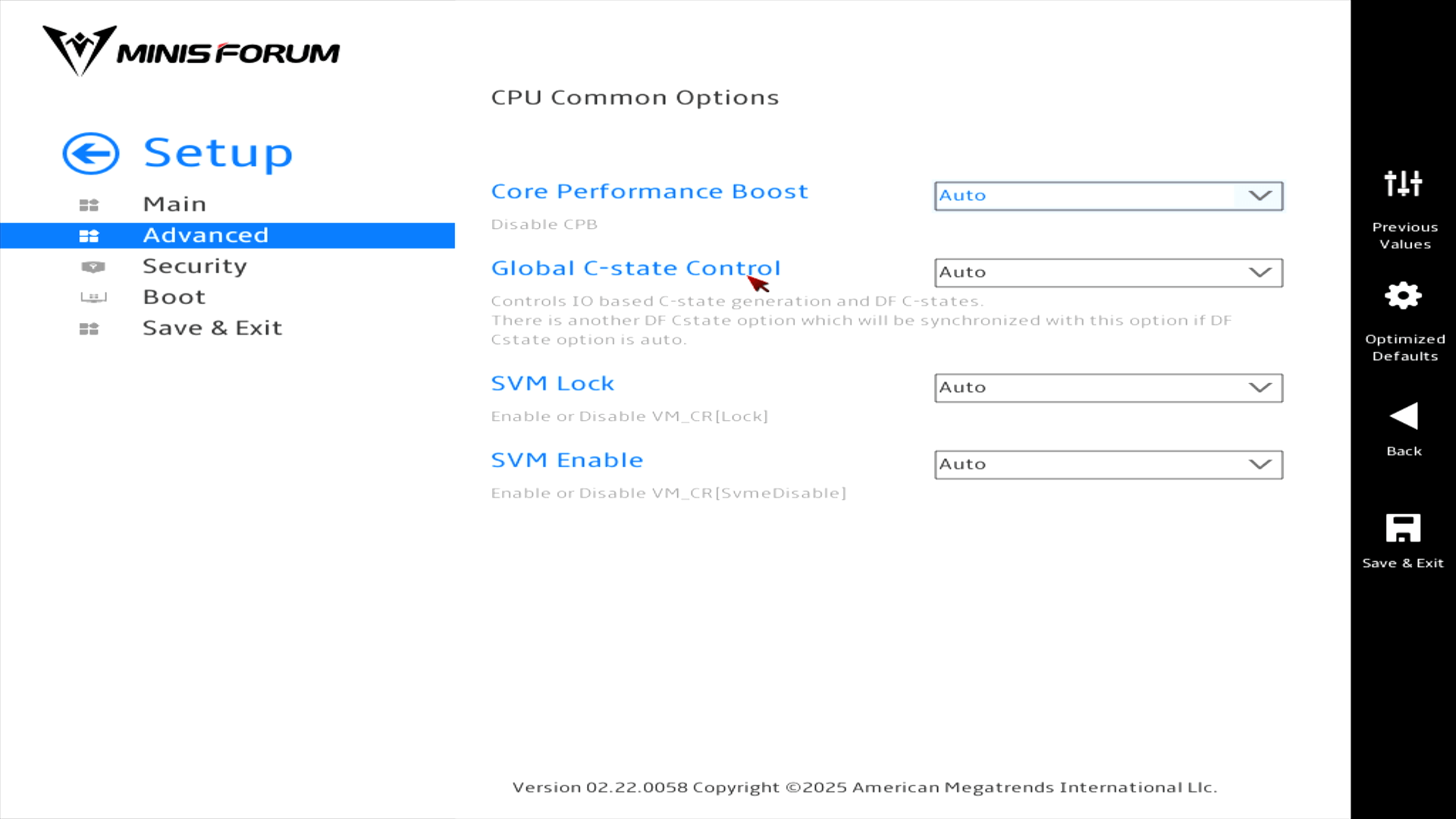1456x819 pixels.
Task: Click the Minisforum logo
Action: coord(191,52)
